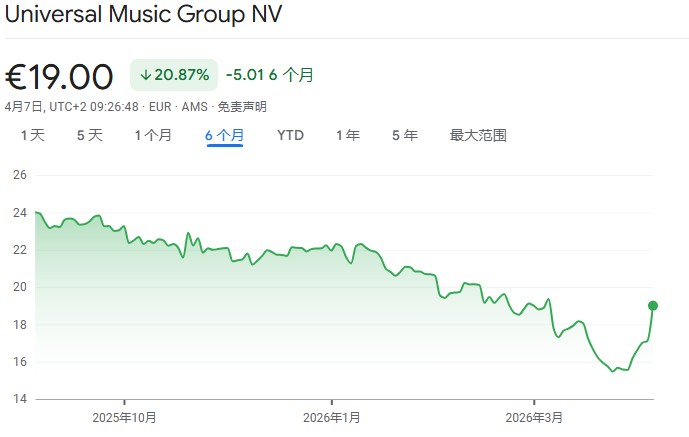Click the 14 value on the price axis

pyautogui.click(x=19, y=399)
